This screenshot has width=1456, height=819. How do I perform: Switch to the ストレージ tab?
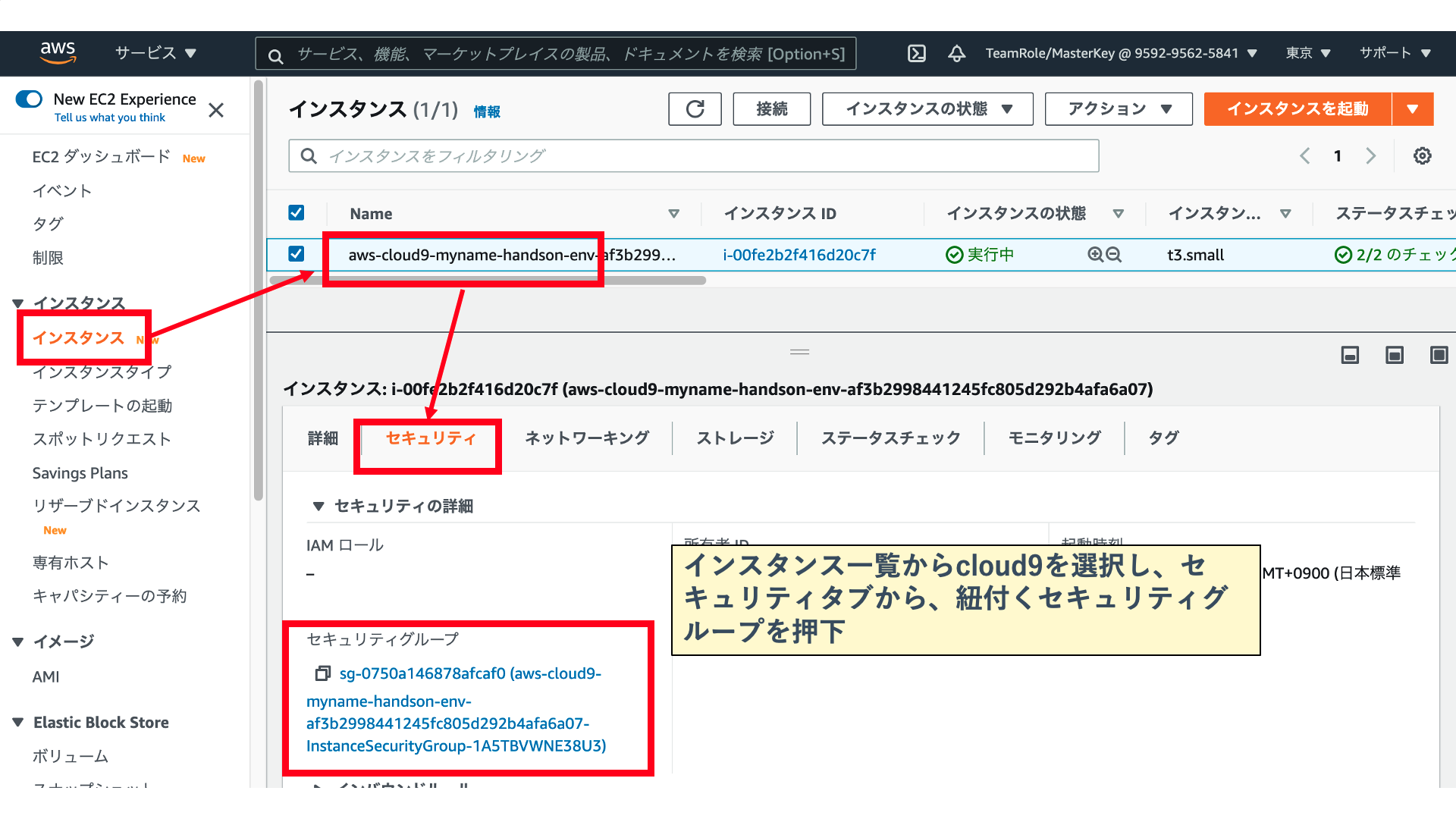tap(736, 438)
